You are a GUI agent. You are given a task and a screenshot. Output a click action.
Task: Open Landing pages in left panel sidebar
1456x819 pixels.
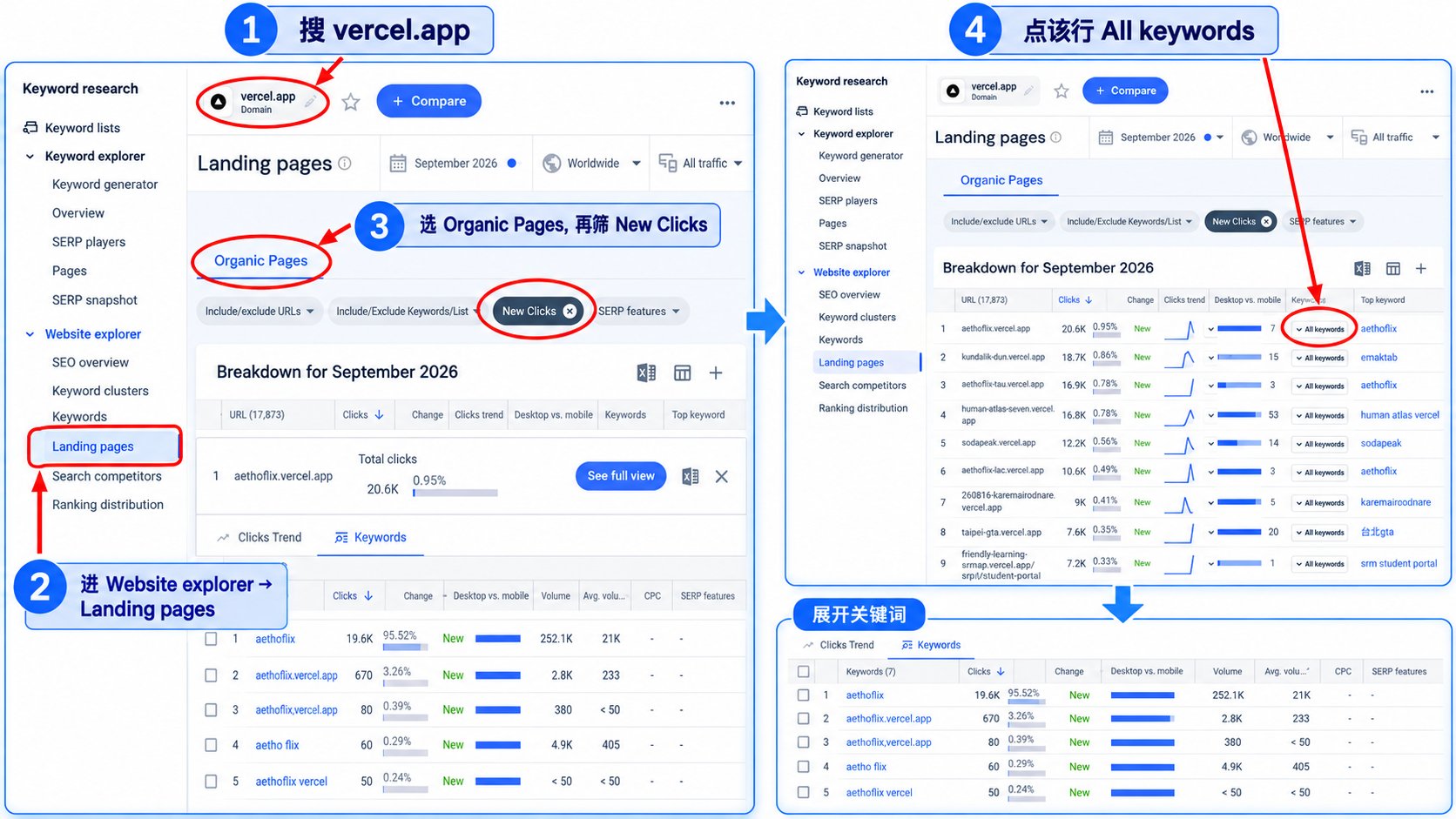[93, 446]
